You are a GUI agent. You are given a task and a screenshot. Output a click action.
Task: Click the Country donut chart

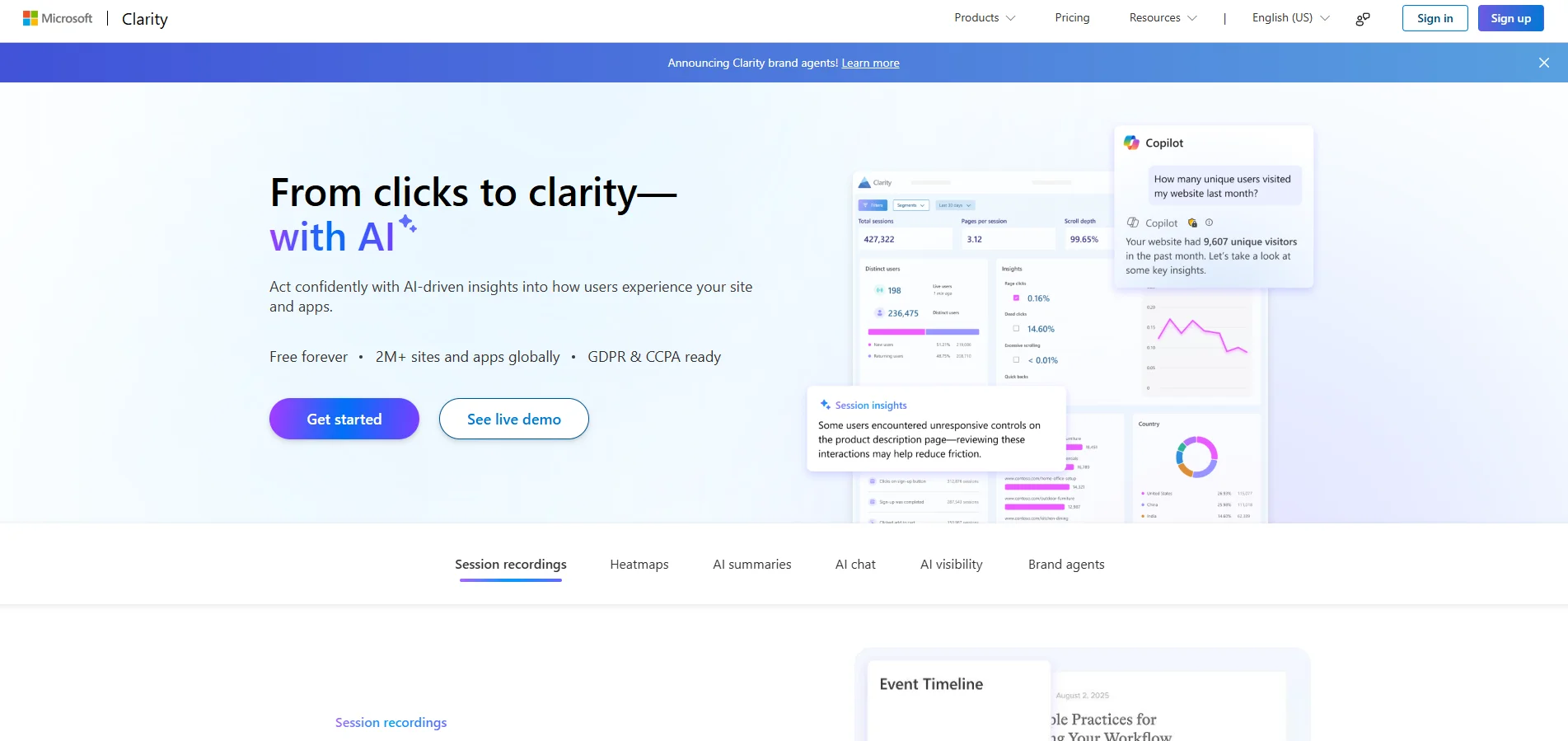[x=1196, y=457]
